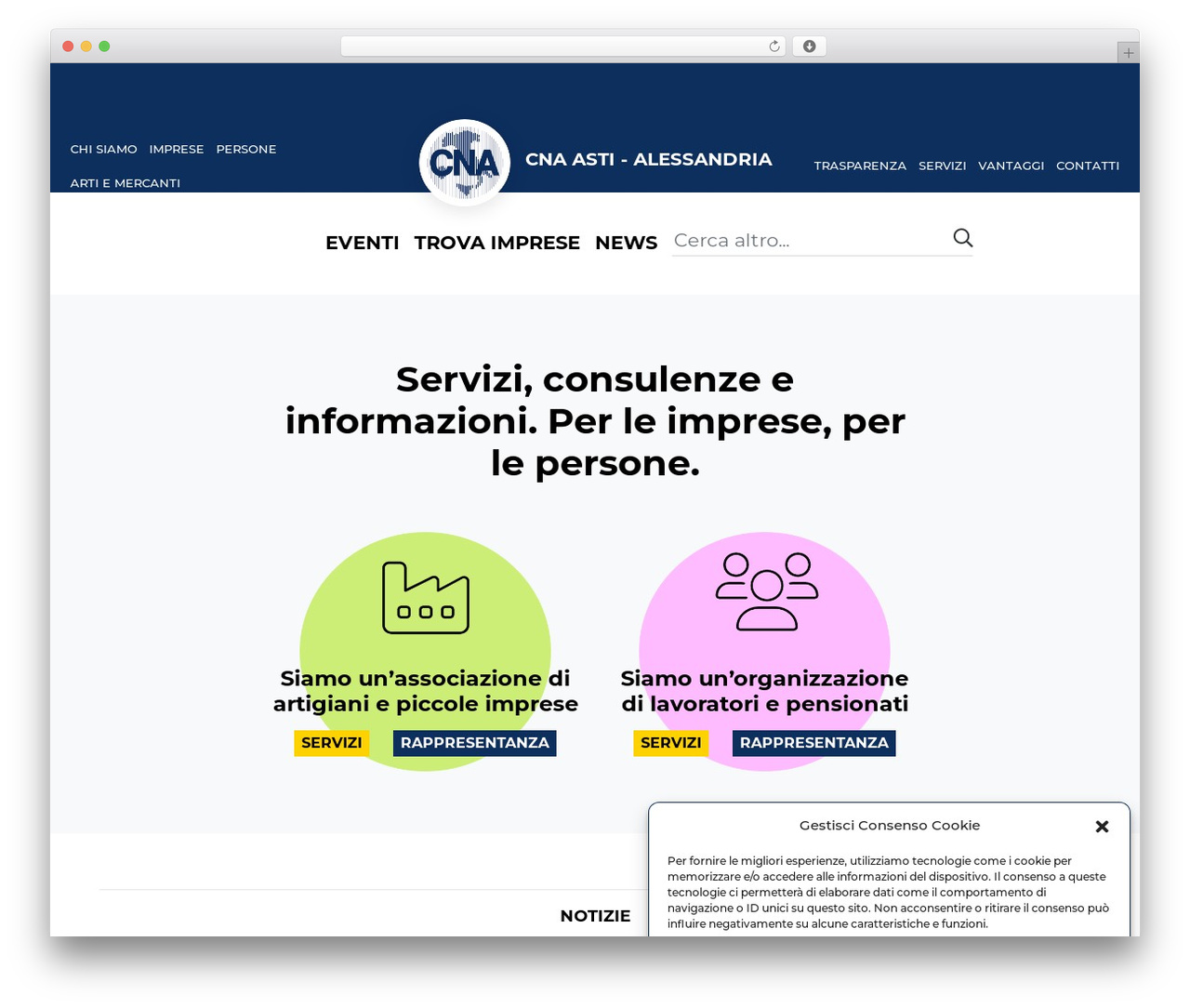Click RAPPRESENTANZA under artigiani e piccole imprese

(x=475, y=743)
